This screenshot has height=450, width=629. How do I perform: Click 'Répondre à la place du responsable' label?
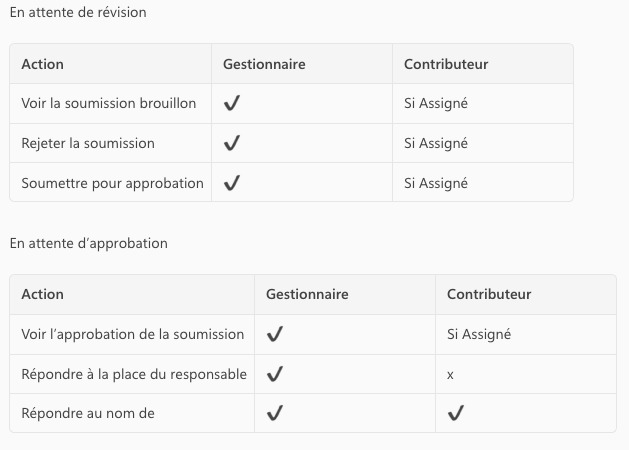[134, 374]
